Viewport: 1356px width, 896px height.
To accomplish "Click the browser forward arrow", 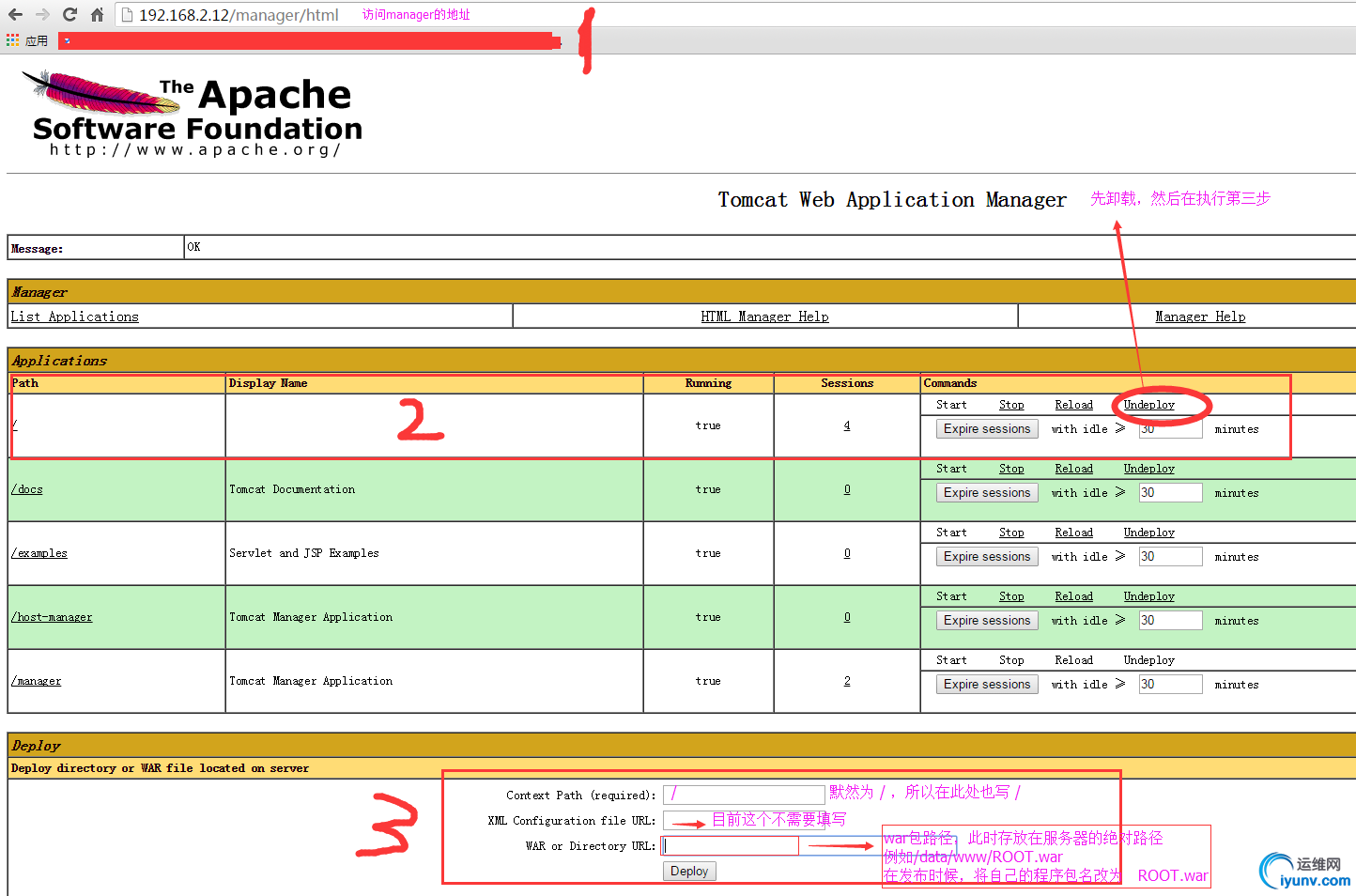I will 42,14.
